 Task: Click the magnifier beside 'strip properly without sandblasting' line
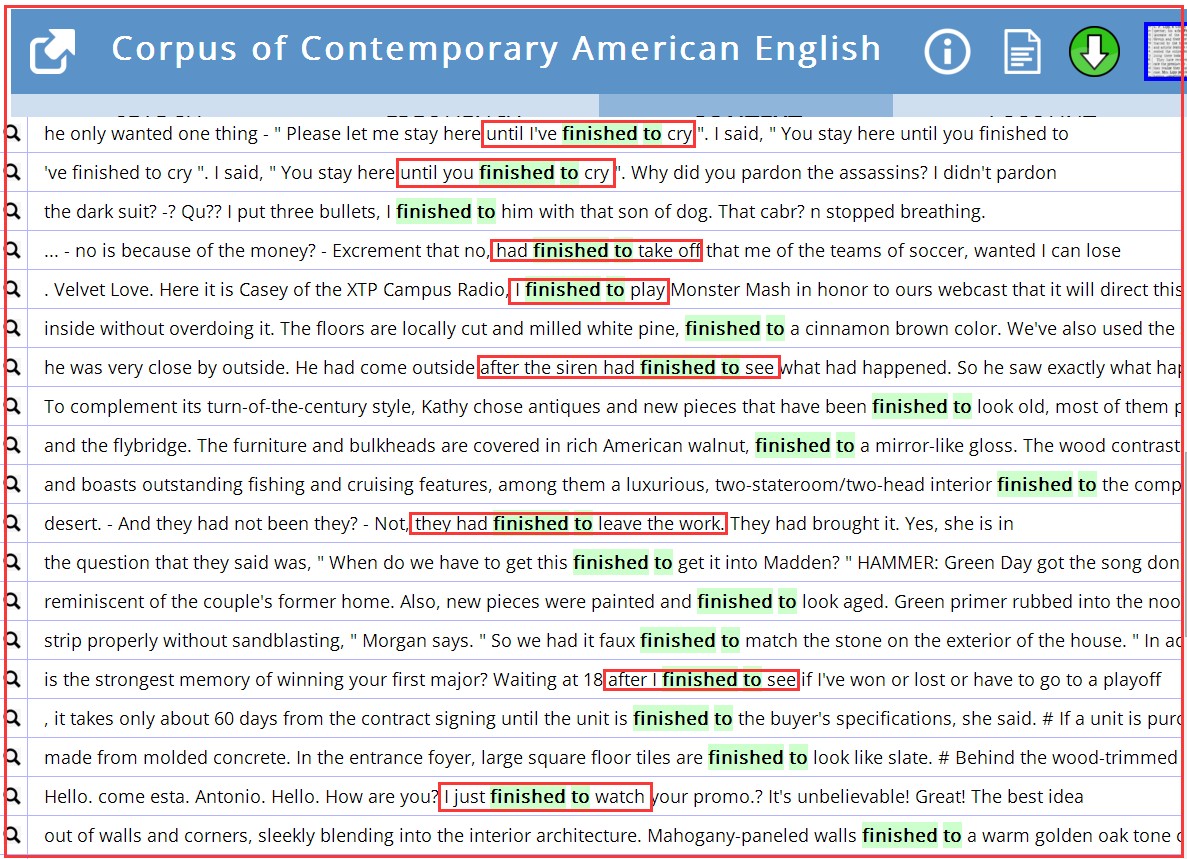[12, 640]
